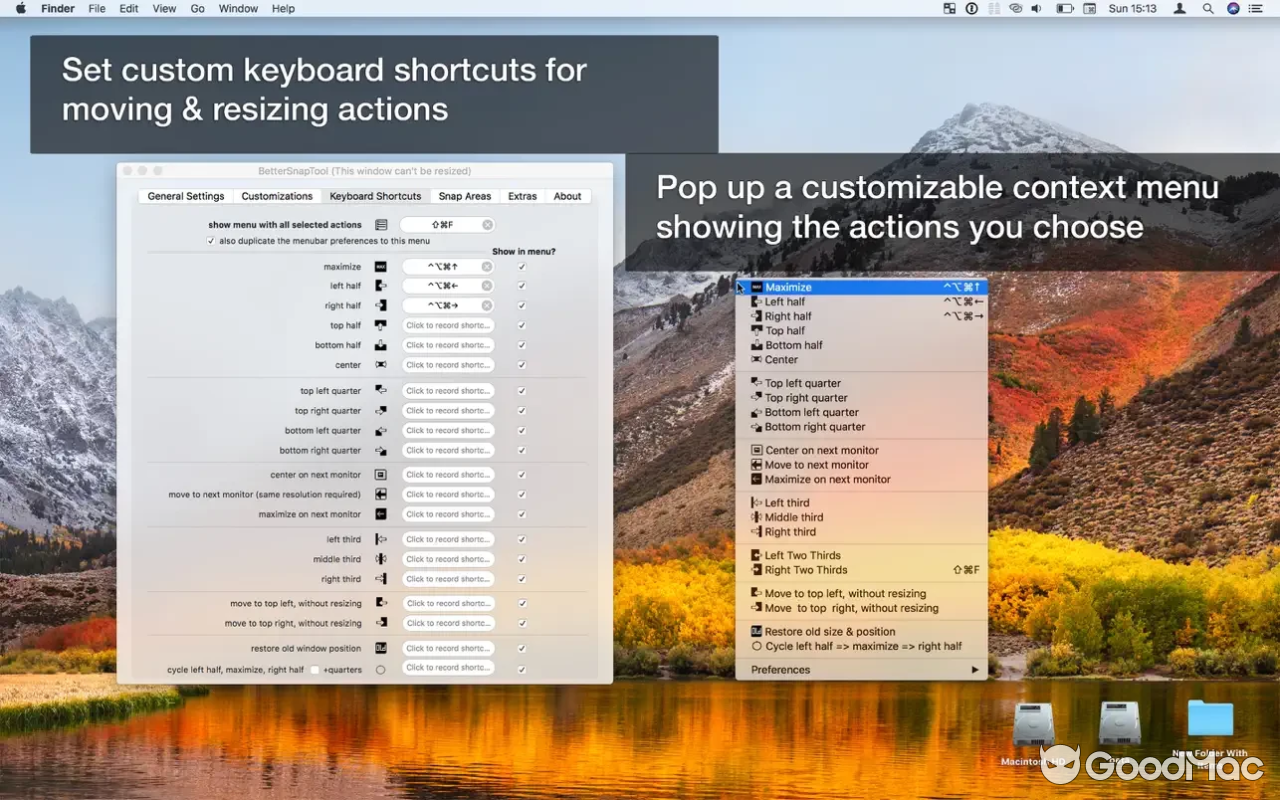Click the Middle third icon in the context menu

(757, 518)
